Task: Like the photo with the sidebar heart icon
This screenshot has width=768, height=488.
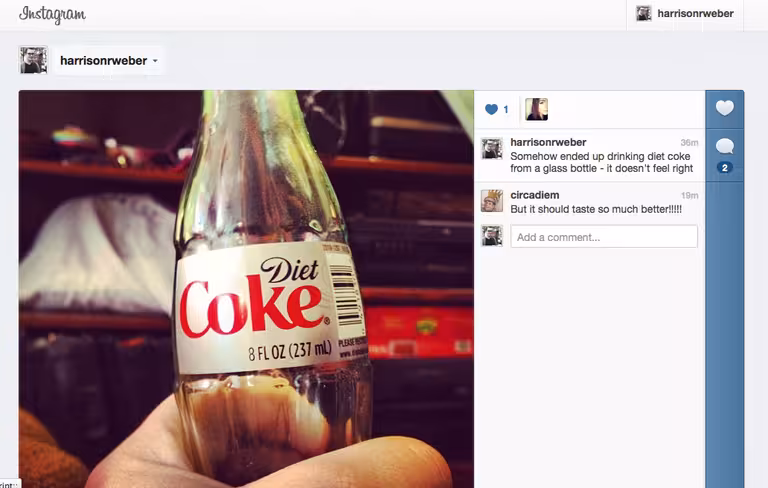Action: [x=724, y=108]
